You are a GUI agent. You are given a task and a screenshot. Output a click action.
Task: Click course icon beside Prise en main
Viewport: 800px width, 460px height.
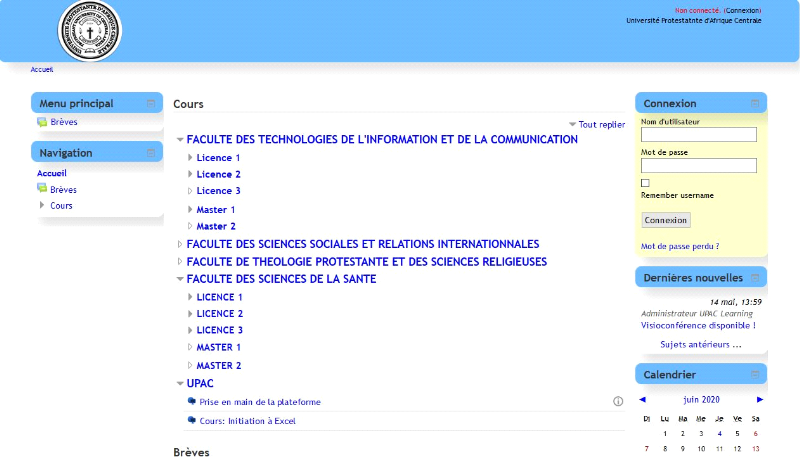click(x=192, y=401)
